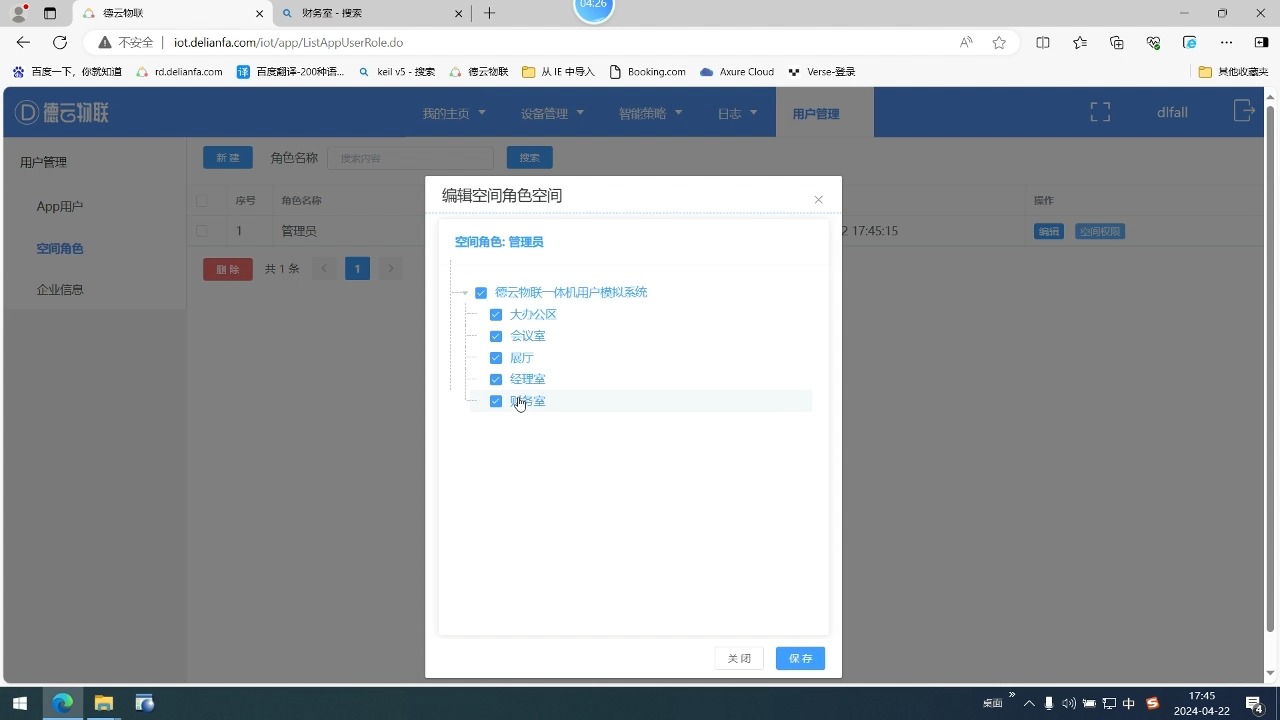Viewport: 1280px width, 720px height.
Task: Uncheck the 德云物联一体机用户模拟系统 checkbox
Action: tap(481, 293)
